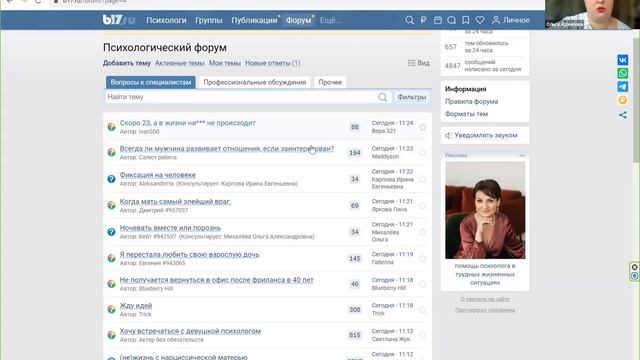Viewport: 640px width, 360px height.
Task: Select Вопросы к специалистам tab
Action: (151, 82)
